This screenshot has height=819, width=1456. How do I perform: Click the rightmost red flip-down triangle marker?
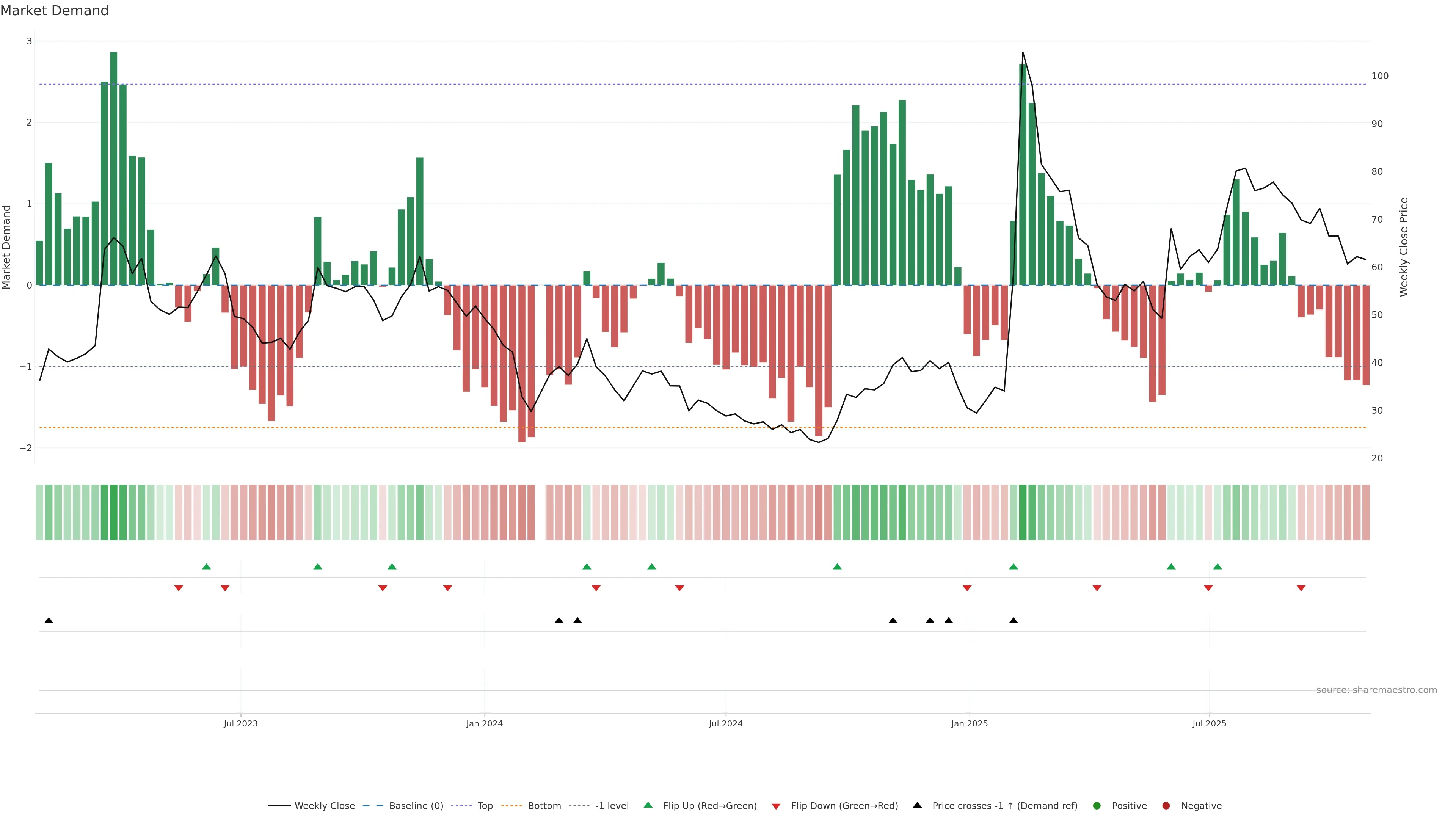pyautogui.click(x=1301, y=588)
